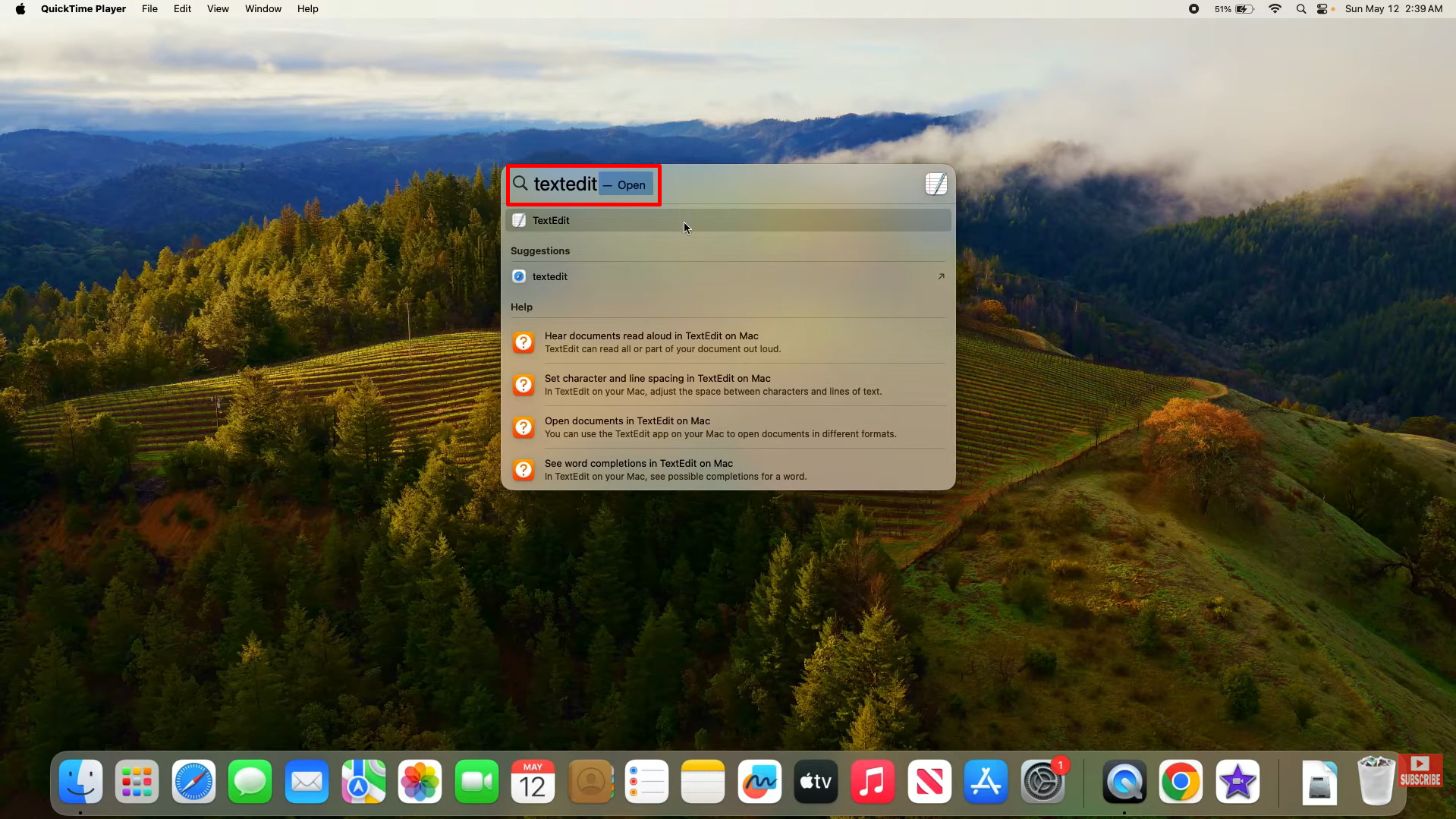Open Apple TV from the Dock
Image resolution: width=1456 pixels, height=819 pixels.
[x=816, y=782]
